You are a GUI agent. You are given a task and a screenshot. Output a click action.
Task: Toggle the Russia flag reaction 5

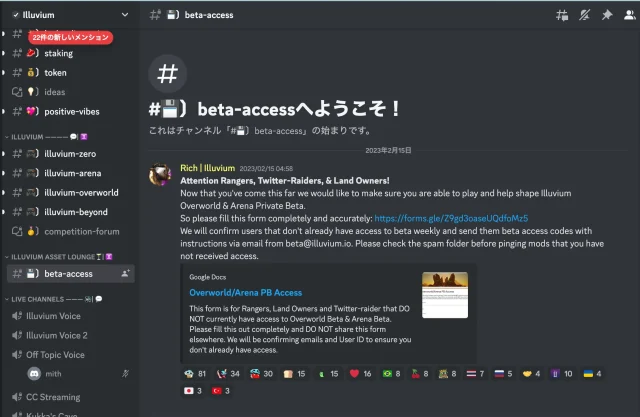pos(503,374)
